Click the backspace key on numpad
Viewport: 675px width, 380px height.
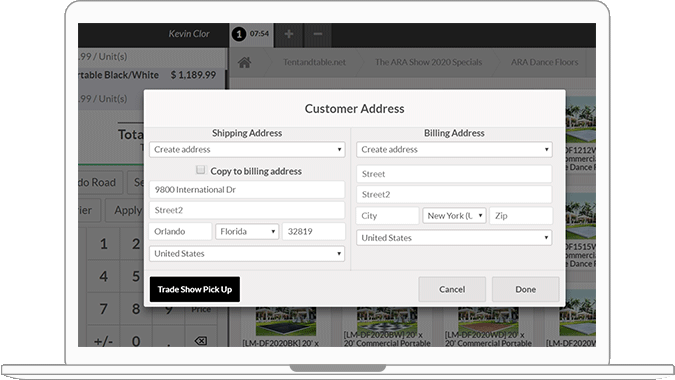[x=201, y=341]
